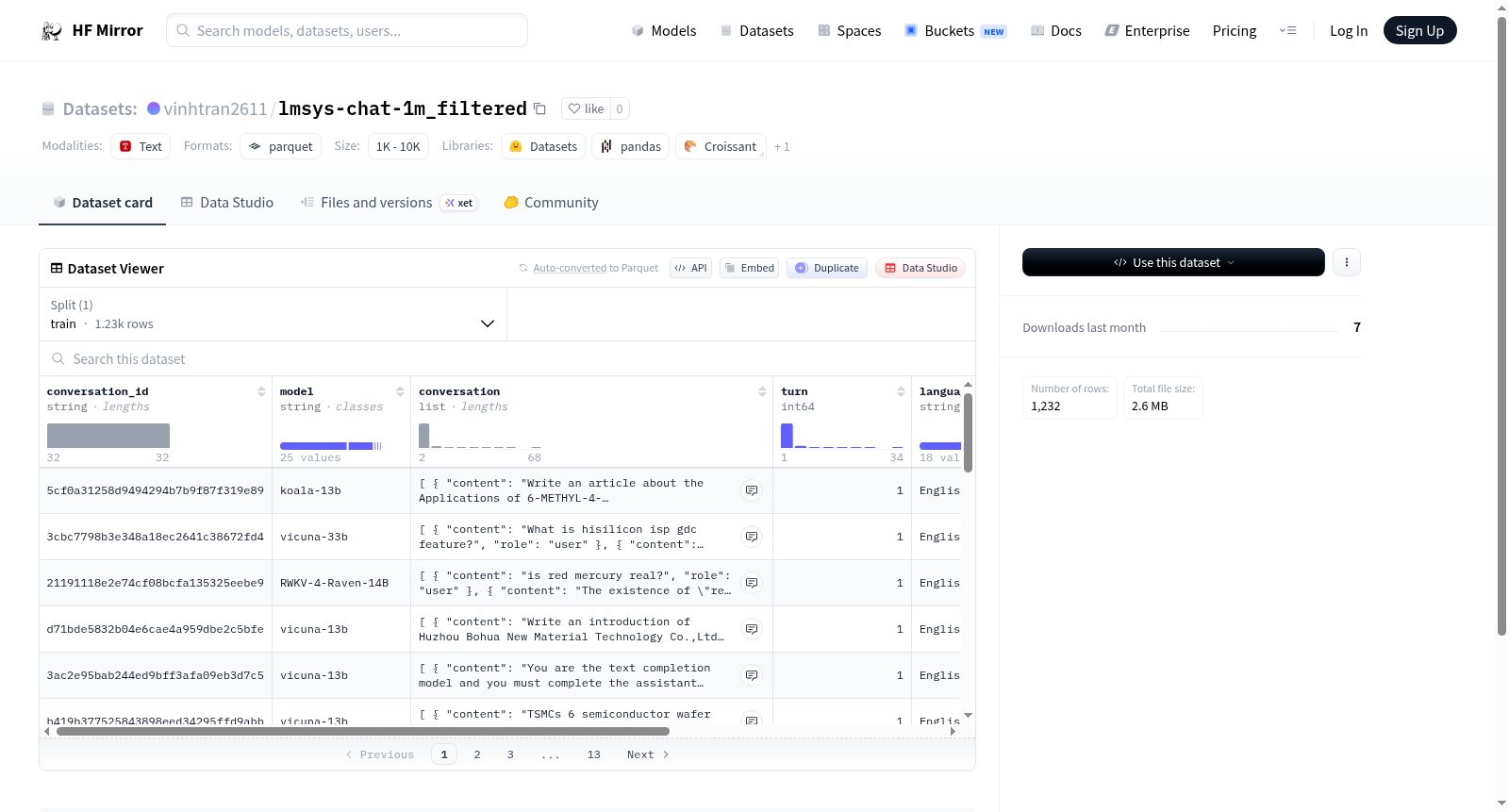Copy dataset name with the copy icon
Screen dimensions: 1509x812
(x=539, y=108)
